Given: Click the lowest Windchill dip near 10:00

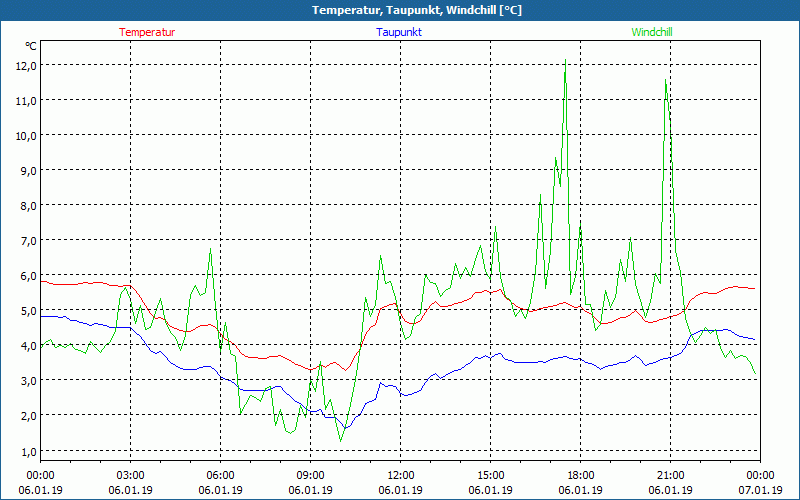Looking at the screenshot, I should click(340, 441).
